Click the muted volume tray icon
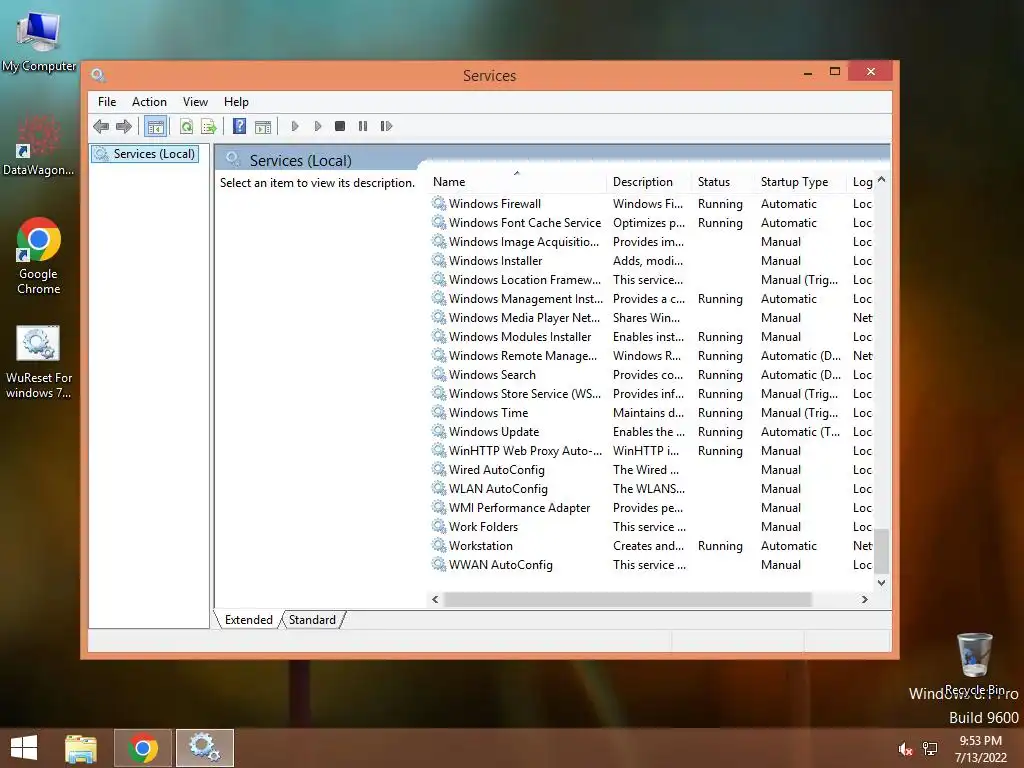The height and width of the screenshot is (768, 1024). point(904,749)
